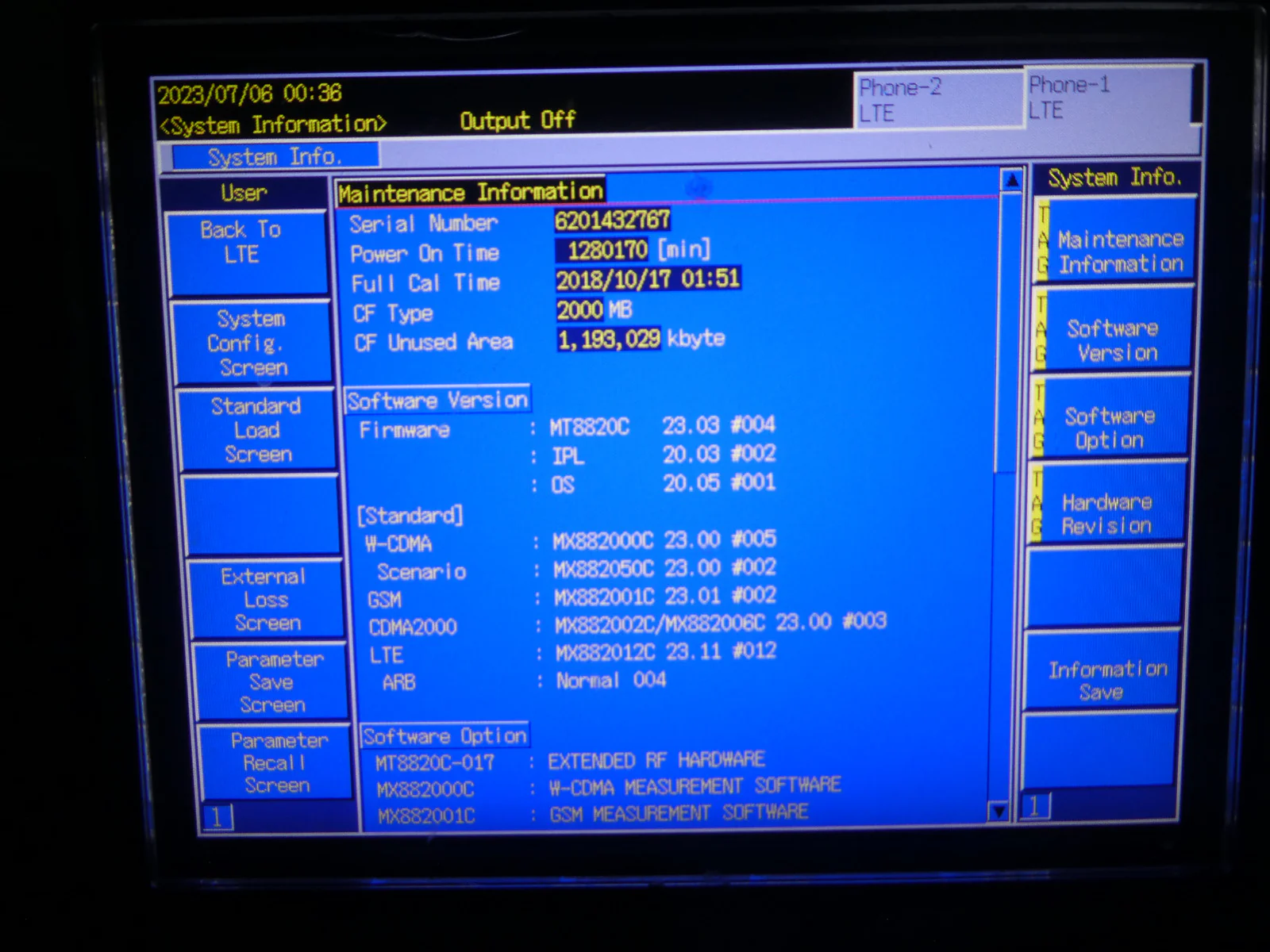Click the left menu page 1 indicator
Viewport: 1270px width, 952px height.
click(217, 816)
